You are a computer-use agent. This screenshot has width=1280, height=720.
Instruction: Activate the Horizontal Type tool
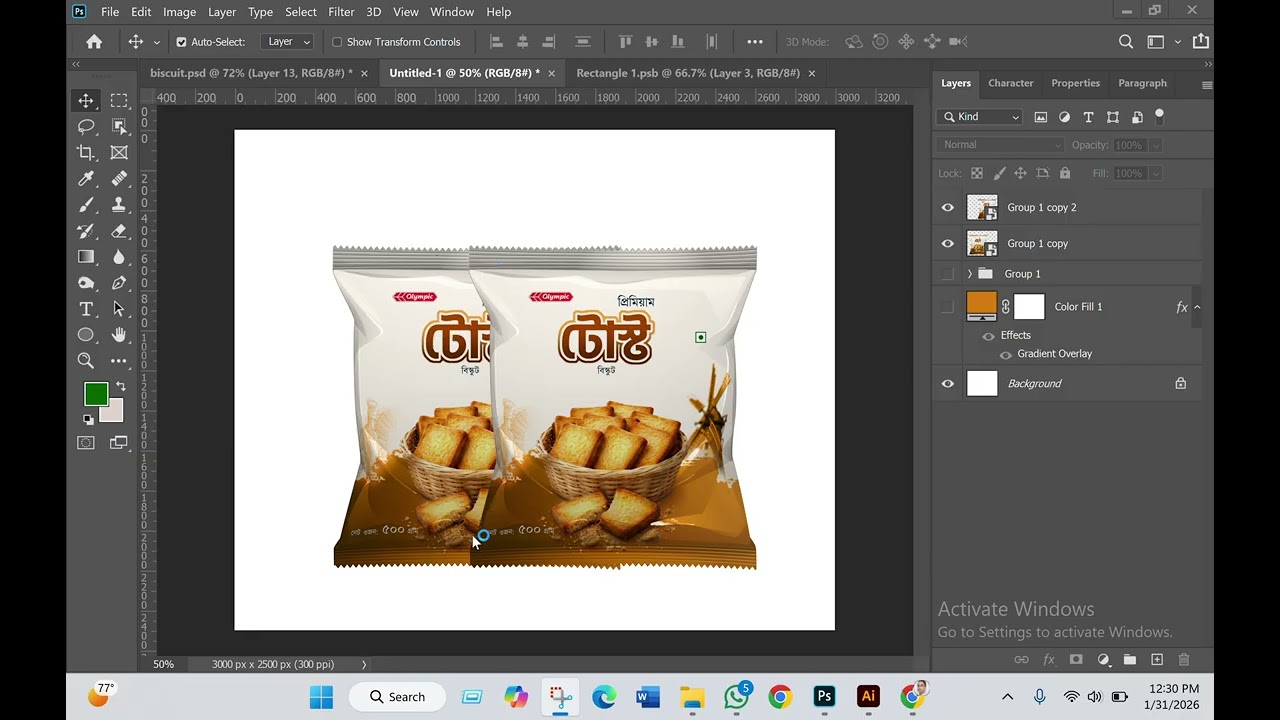[x=86, y=309]
